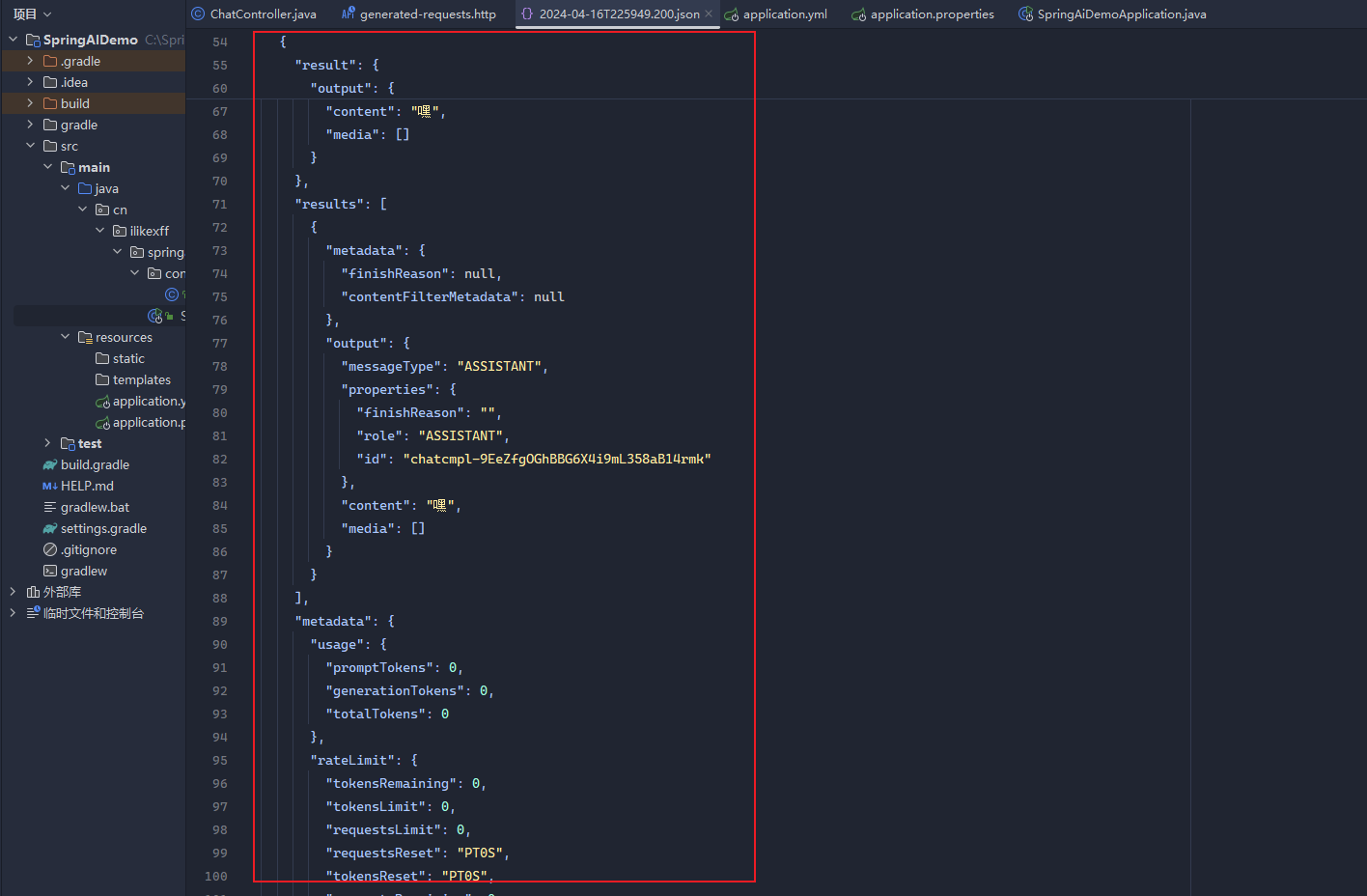Click the .idea folder icon
The image size is (1367, 896).
[50, 82]
